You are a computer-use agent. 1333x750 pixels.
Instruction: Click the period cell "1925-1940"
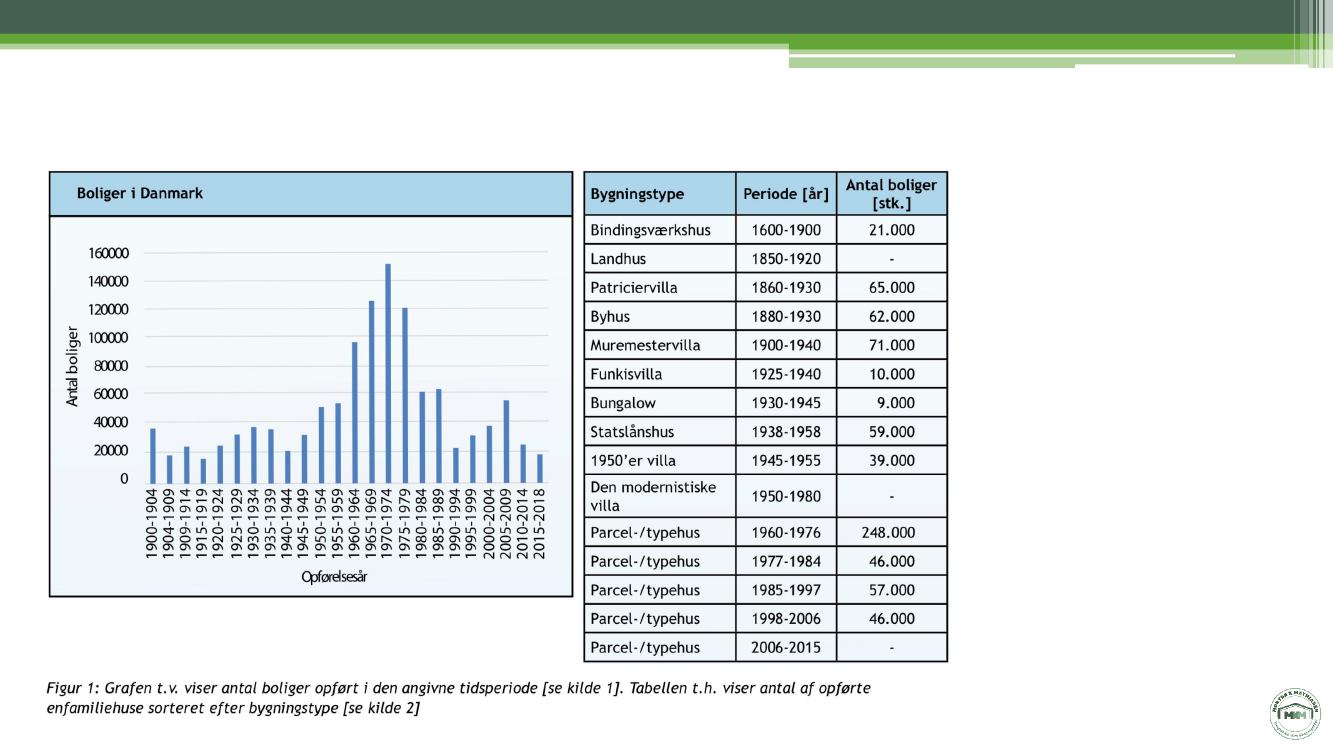tap(786, 374)
